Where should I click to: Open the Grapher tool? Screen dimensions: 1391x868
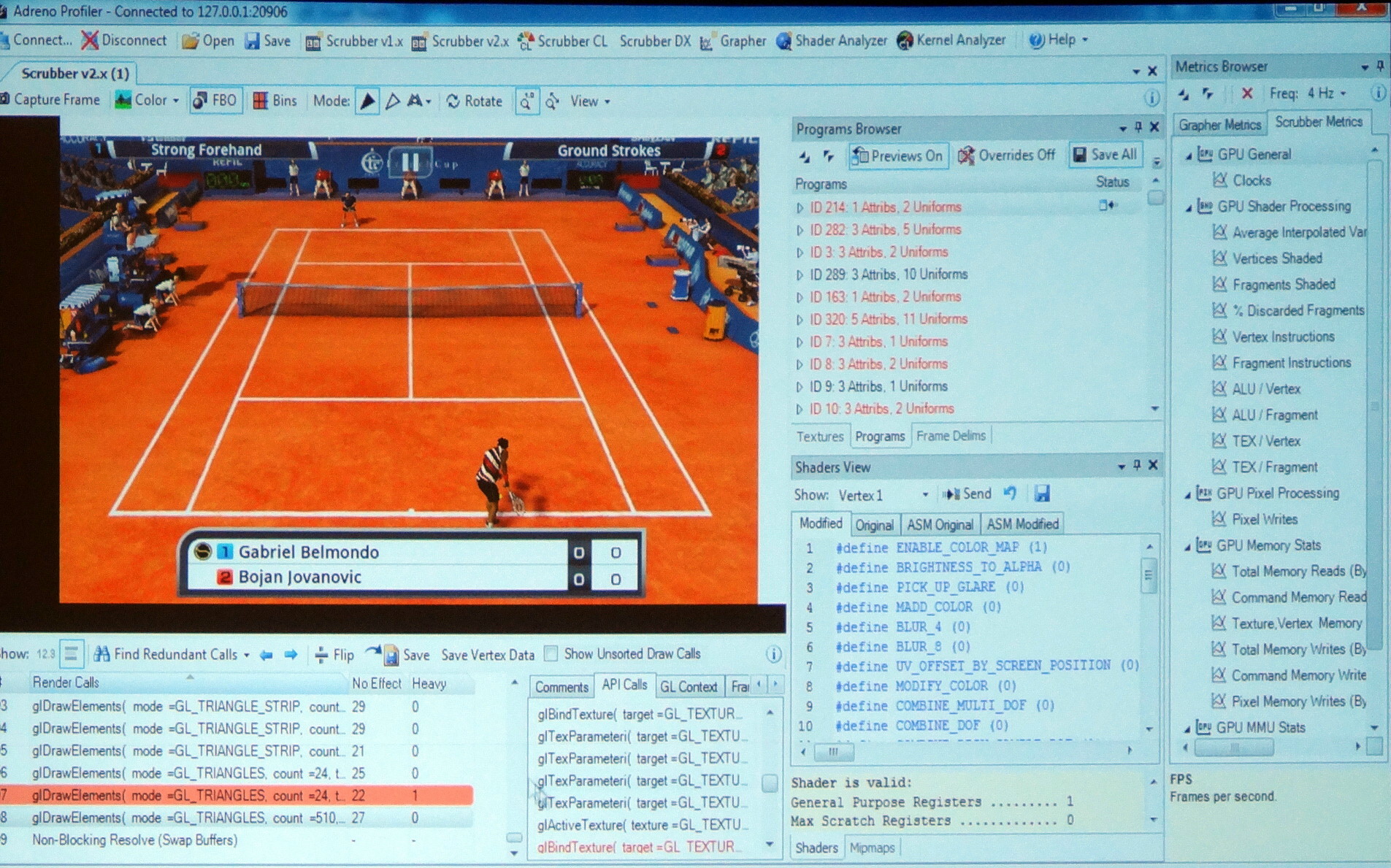coord(733,42)
